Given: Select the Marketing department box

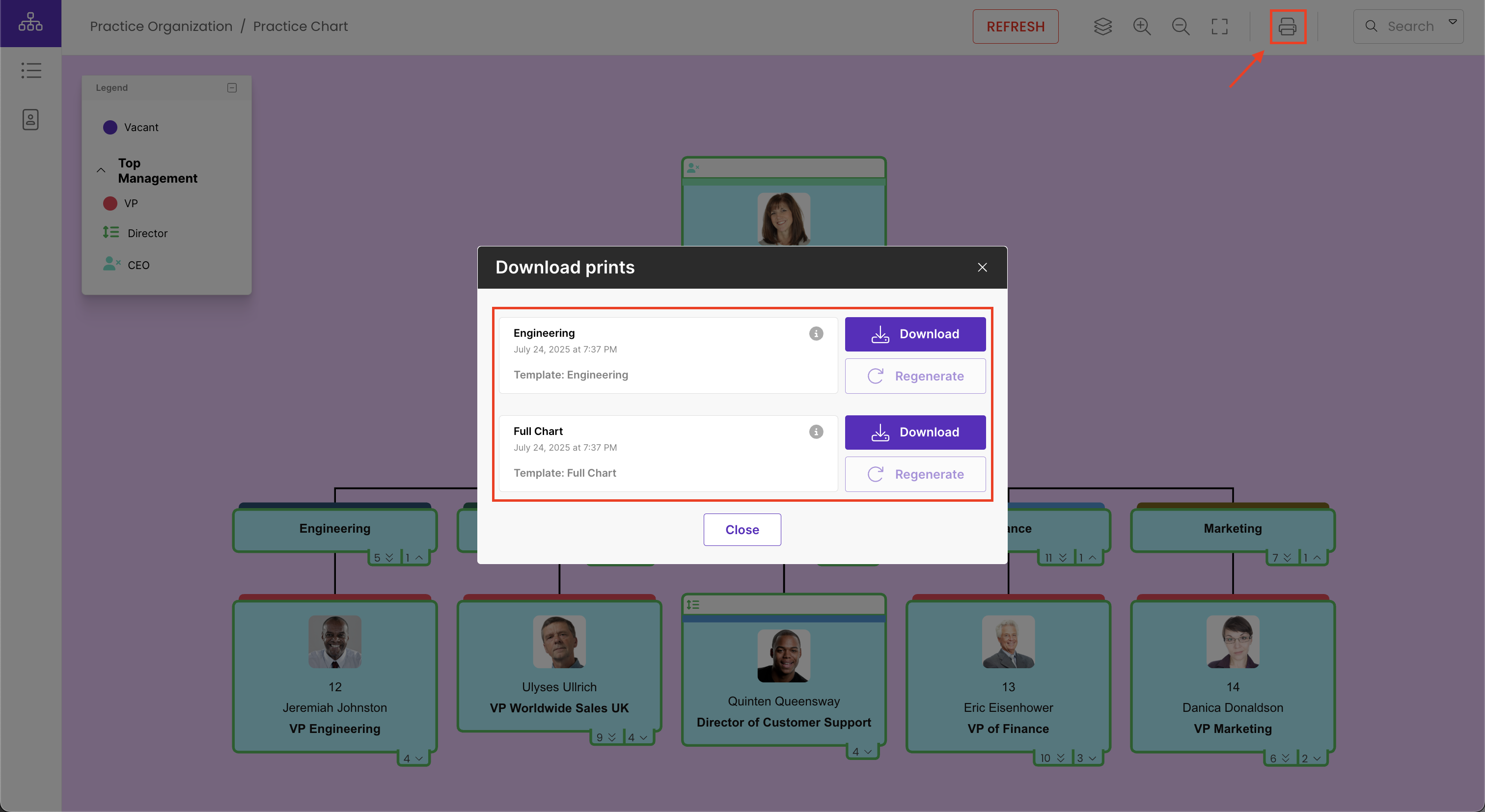Looking at the screenshot, I should (x=1233, y=528).
